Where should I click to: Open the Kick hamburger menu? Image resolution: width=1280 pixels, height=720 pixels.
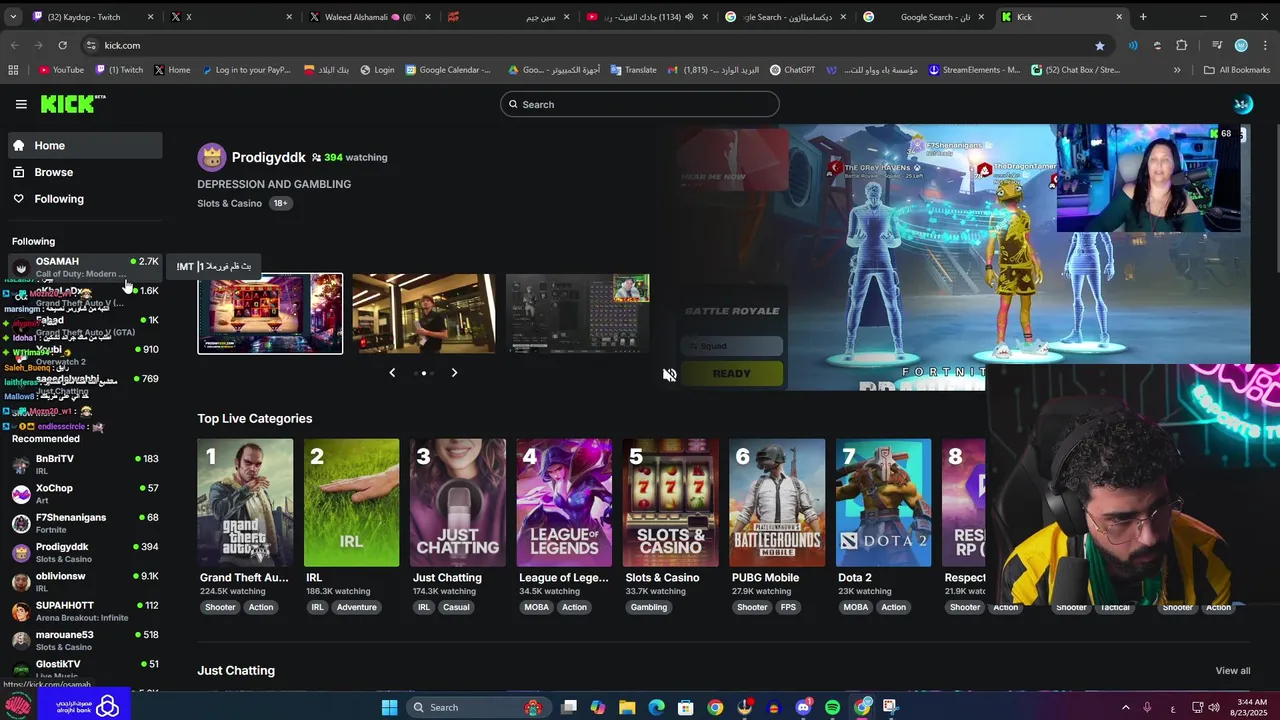pos(21,104)
